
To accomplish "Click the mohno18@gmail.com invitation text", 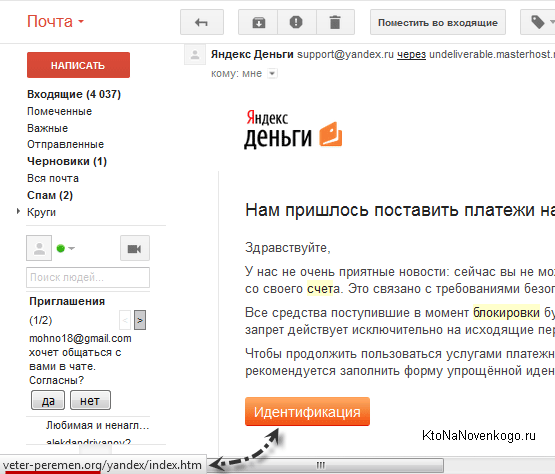I will pyautogui.click(x=80, y=338).
